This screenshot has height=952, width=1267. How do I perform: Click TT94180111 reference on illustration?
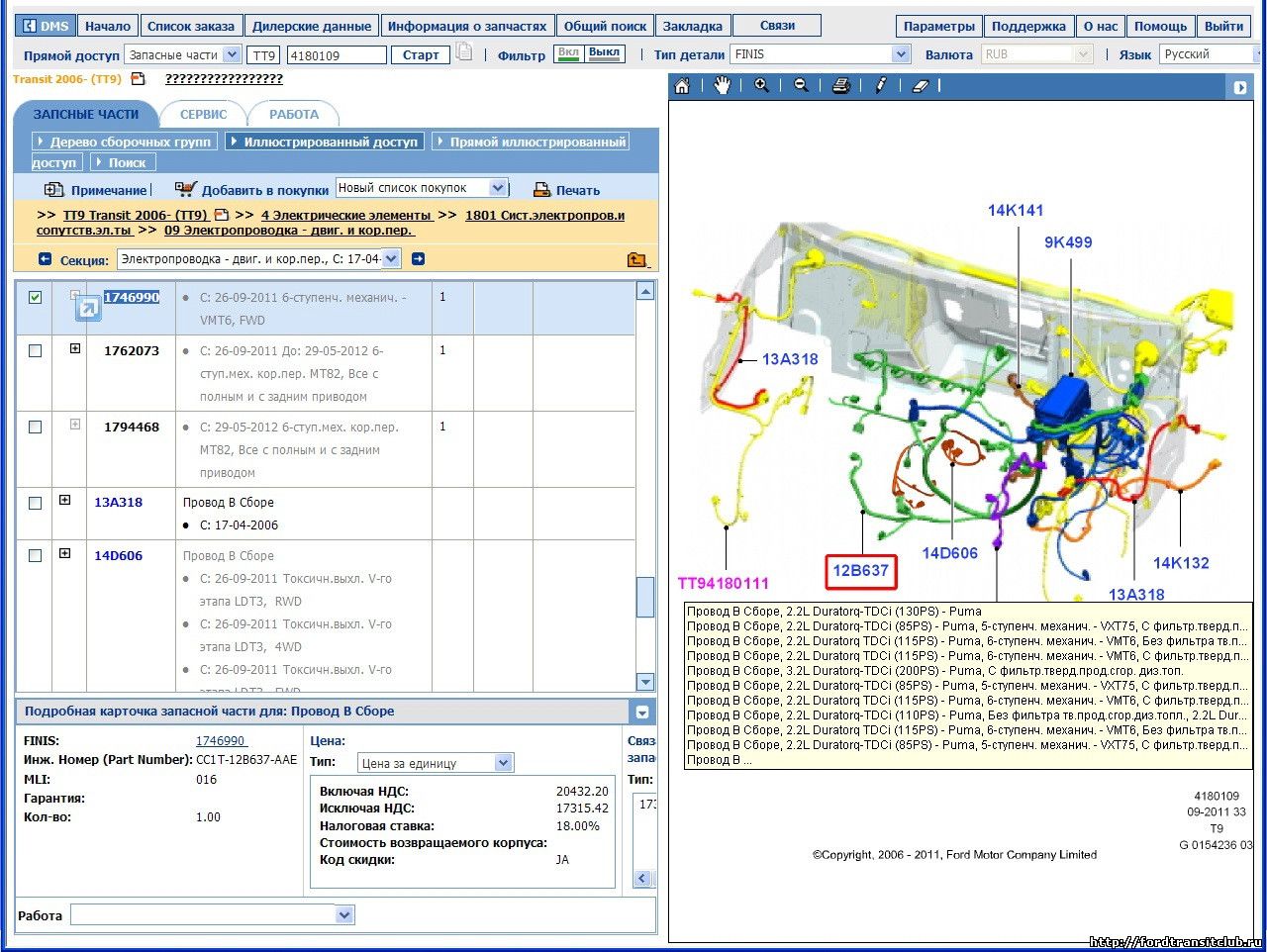(723, 583)
